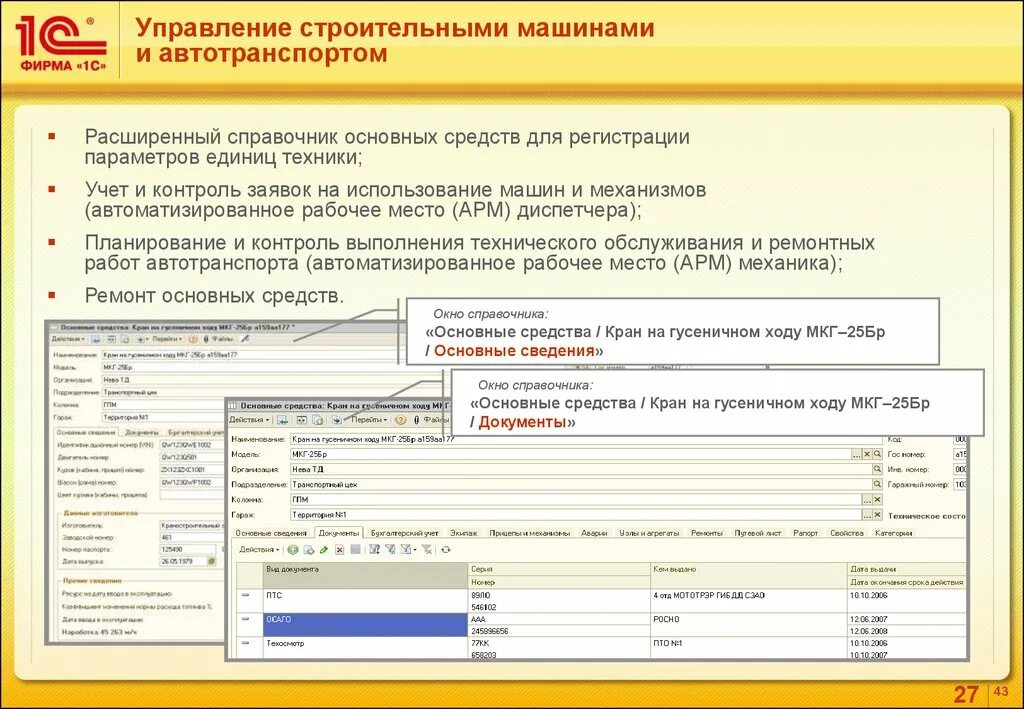The height and width of the screenshot is (709, 1024).
Task: Open the filter icon with dropdown arrow in Документы toolbar
Action: (408, 550)
